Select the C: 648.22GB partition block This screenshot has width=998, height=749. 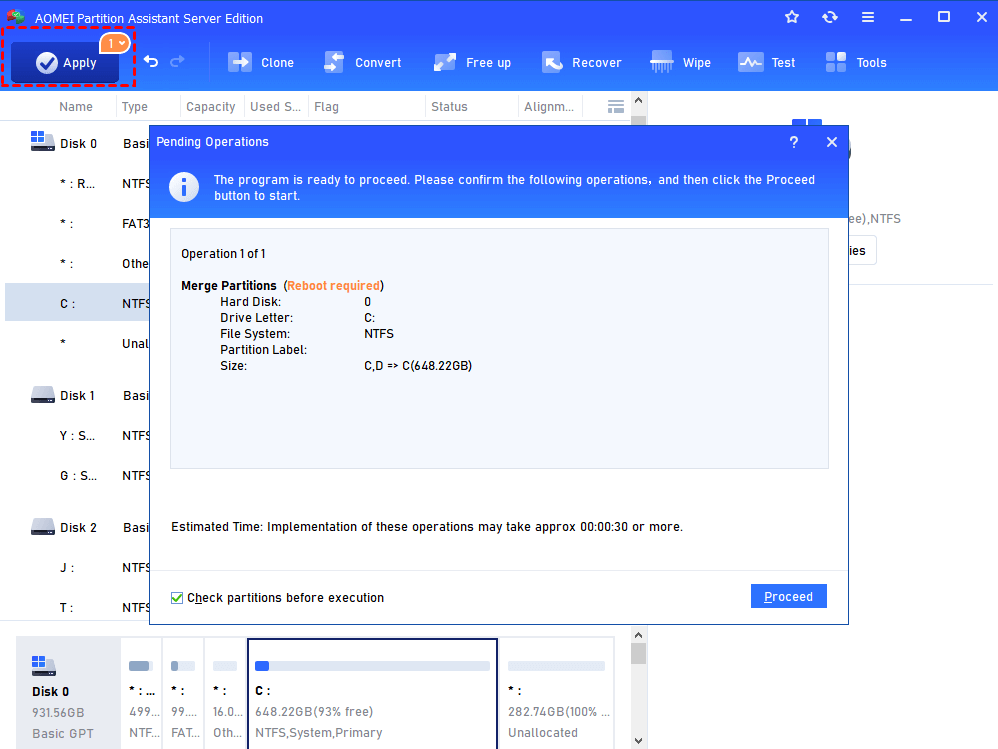click(372, 694)
